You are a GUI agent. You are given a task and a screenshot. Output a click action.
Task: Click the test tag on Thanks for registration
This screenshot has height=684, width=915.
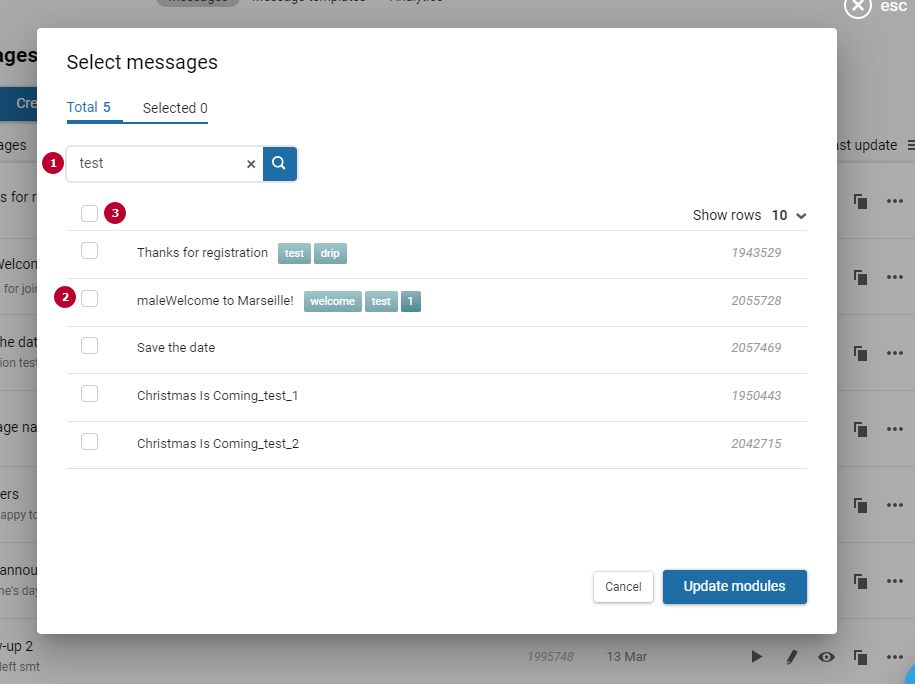(x=294, y=253)
